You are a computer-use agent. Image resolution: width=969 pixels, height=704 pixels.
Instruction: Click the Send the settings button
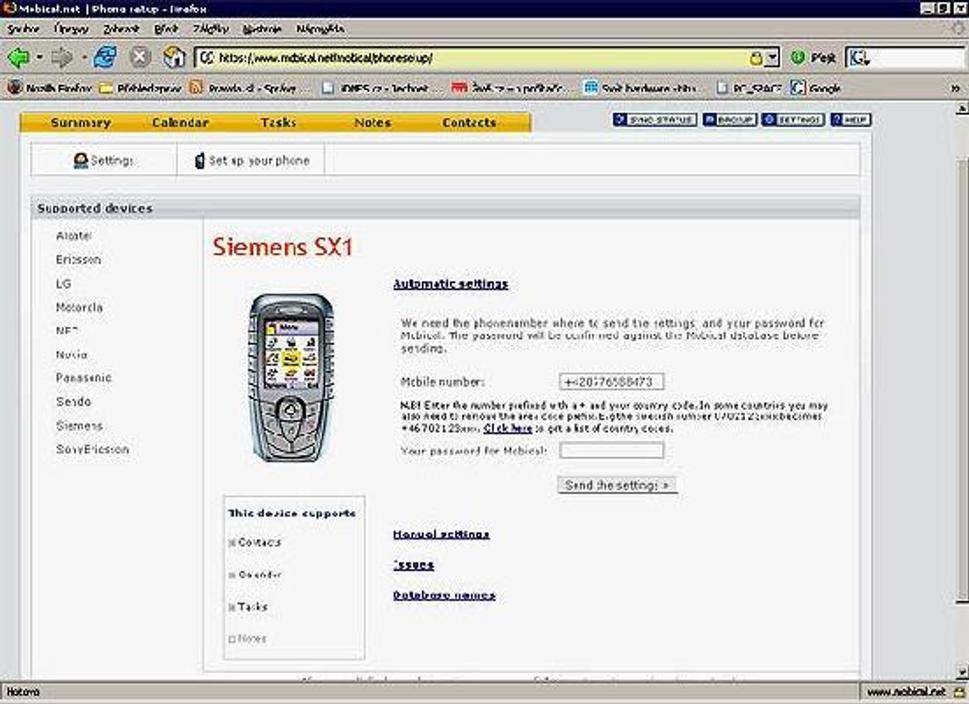(x=617, y=485)
